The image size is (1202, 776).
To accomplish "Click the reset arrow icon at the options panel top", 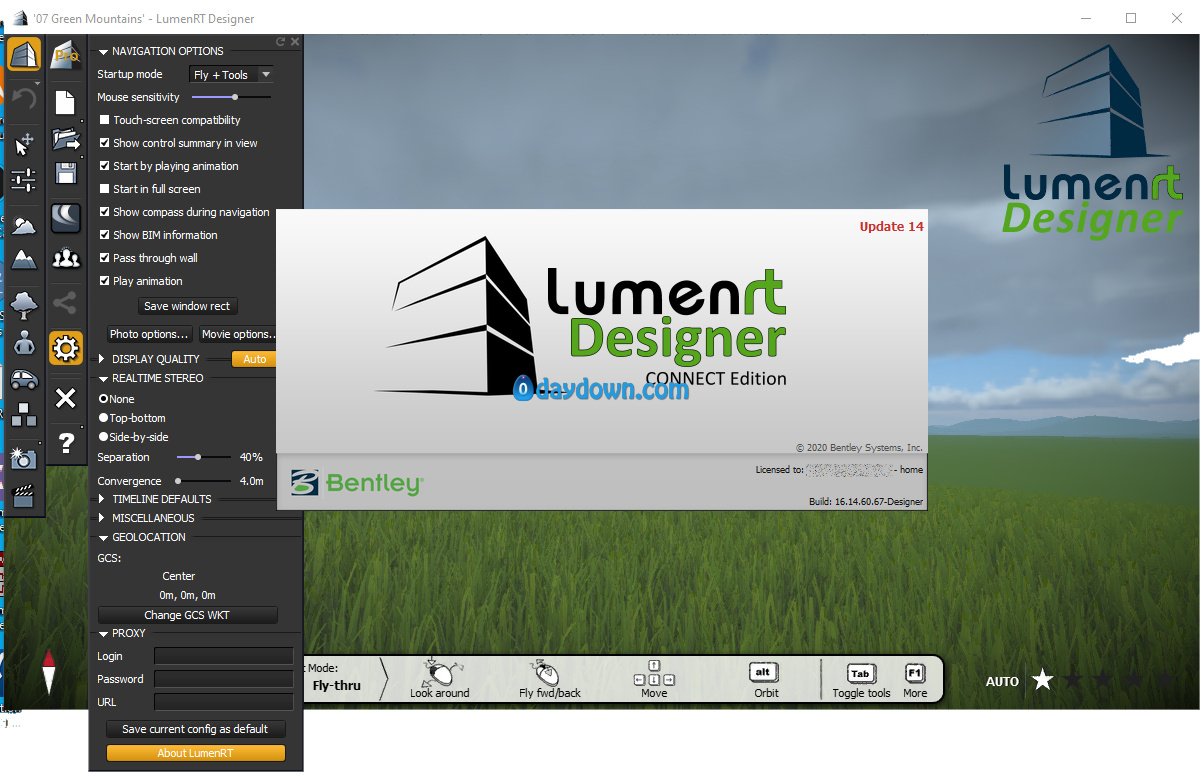I will (x=281, y=42).
